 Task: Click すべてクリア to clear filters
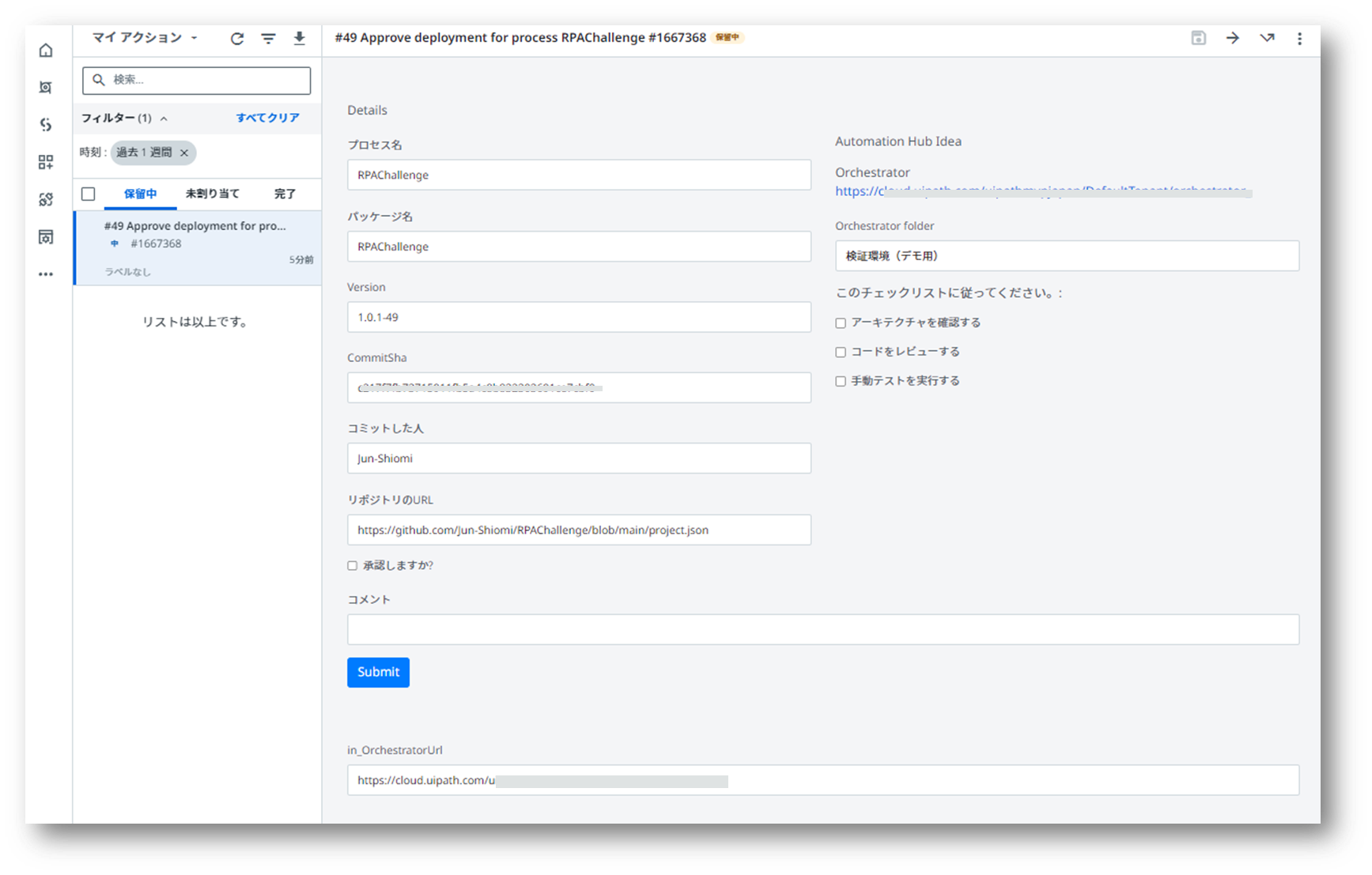(x=268, y=118)
